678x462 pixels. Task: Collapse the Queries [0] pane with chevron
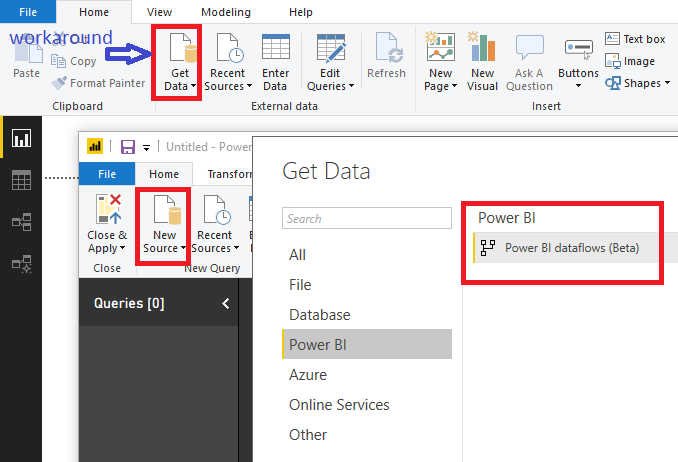coord(226,304)
